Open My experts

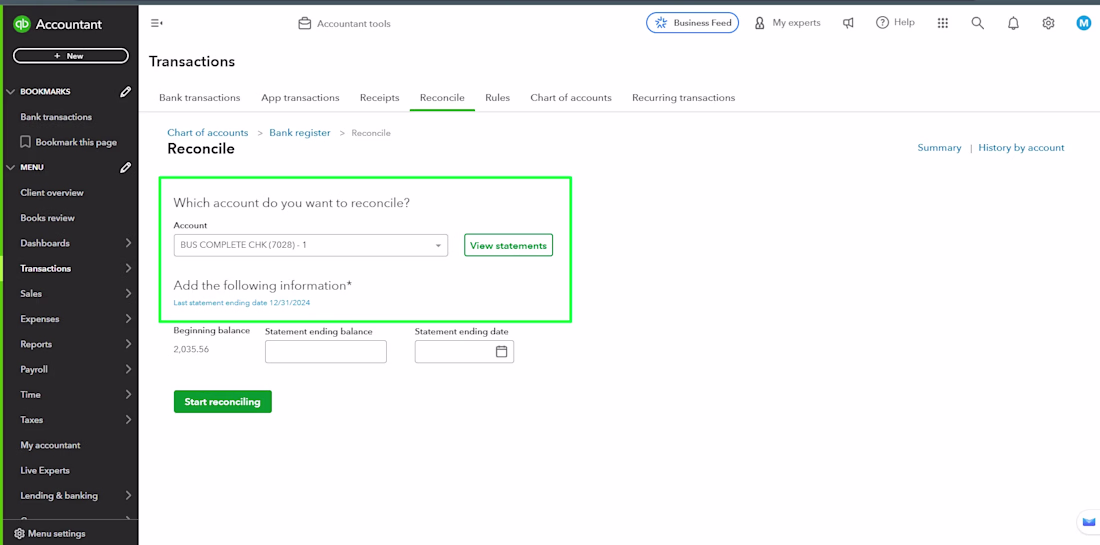(787, 23)
